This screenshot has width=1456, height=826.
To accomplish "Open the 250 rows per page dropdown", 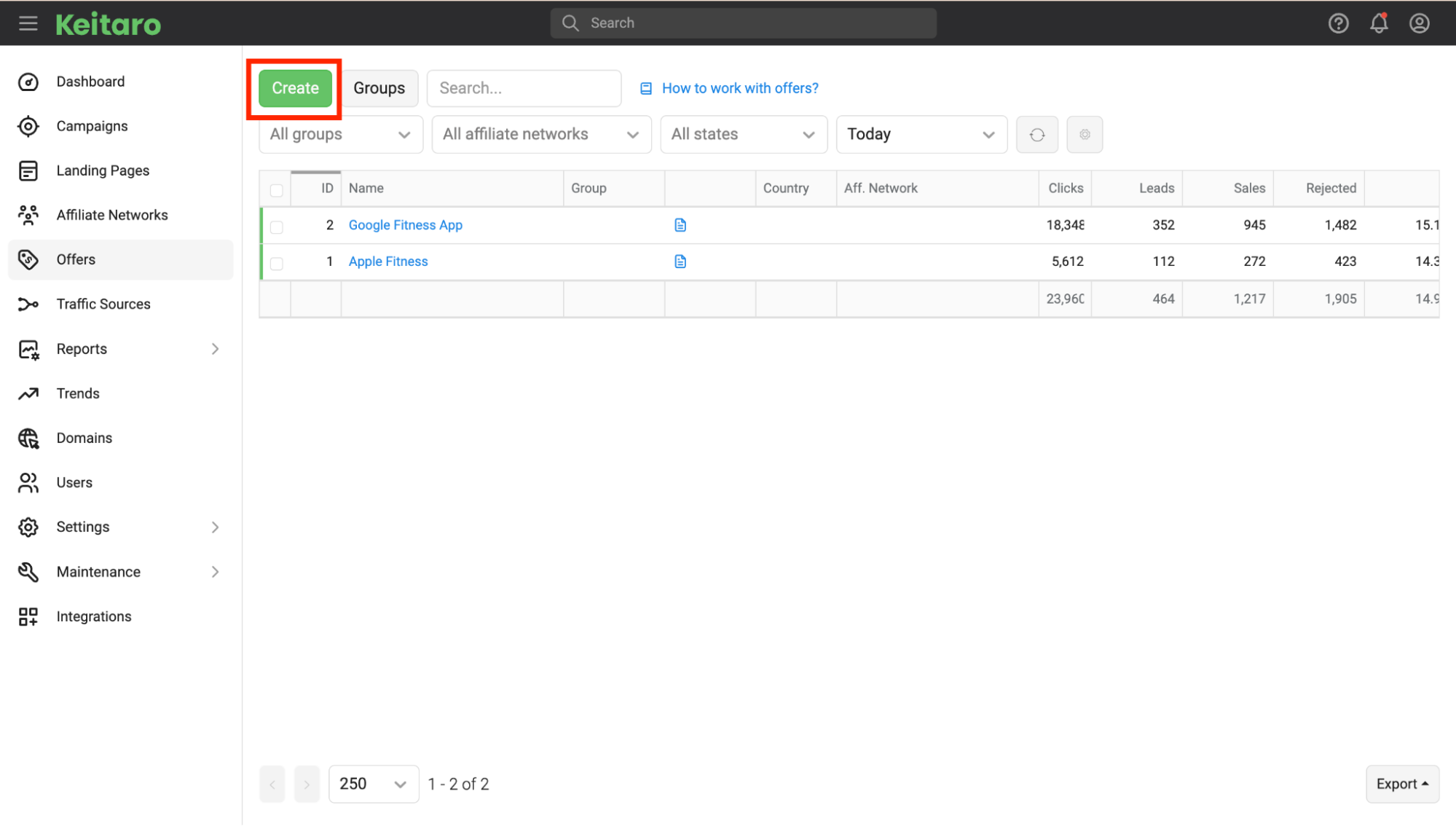I will pos(374,784).
